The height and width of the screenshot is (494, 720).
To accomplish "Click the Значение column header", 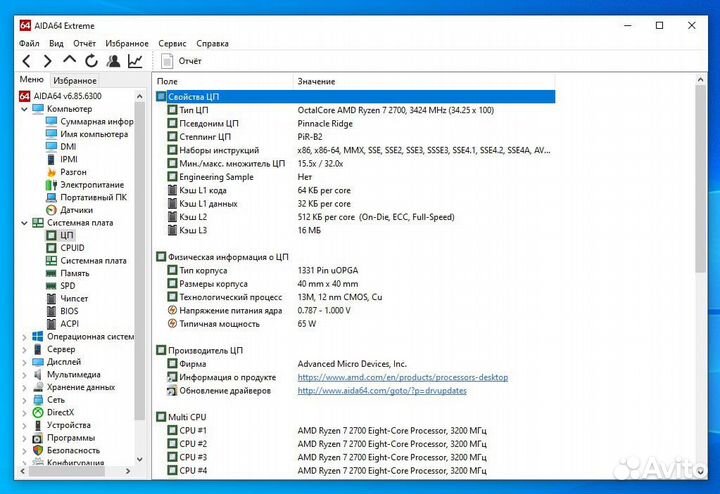I will [424, 81].
